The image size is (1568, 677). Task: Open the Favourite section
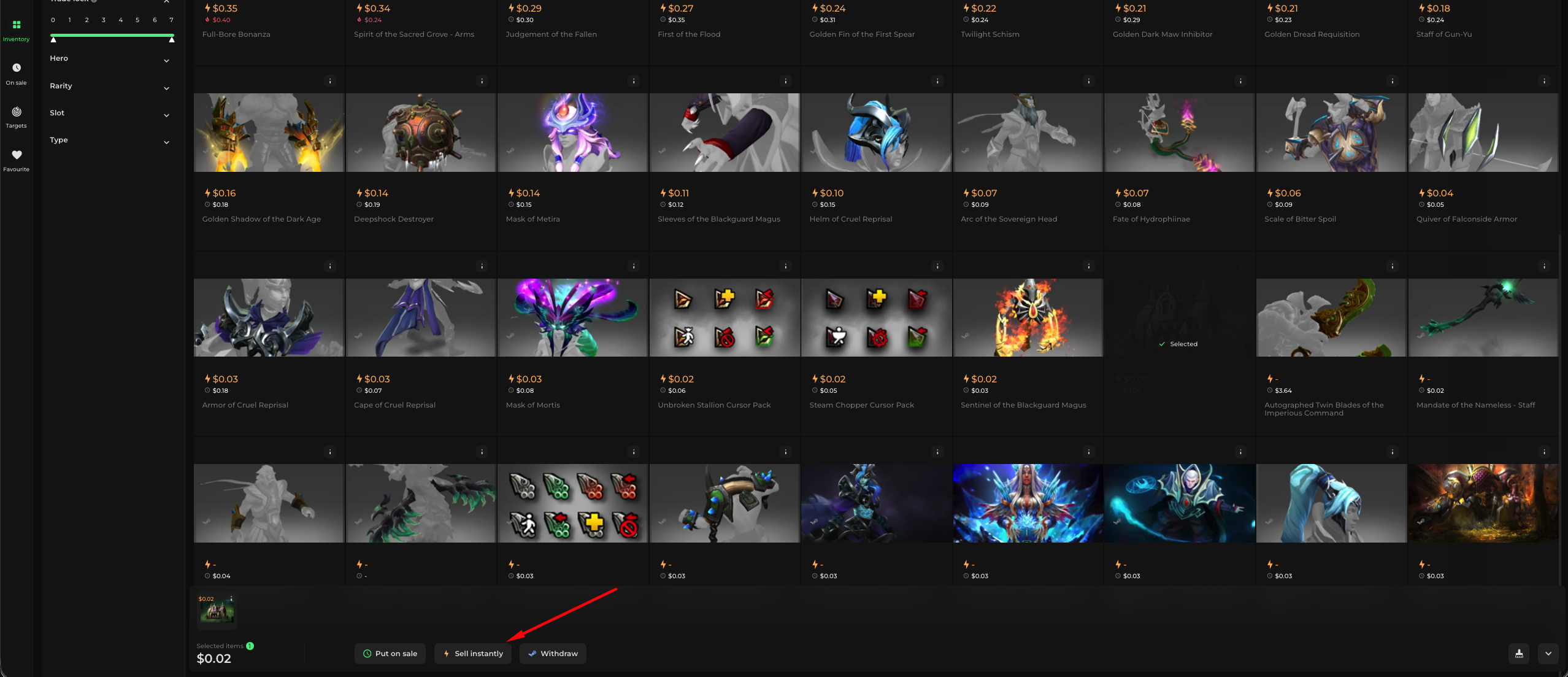(17, 161)
